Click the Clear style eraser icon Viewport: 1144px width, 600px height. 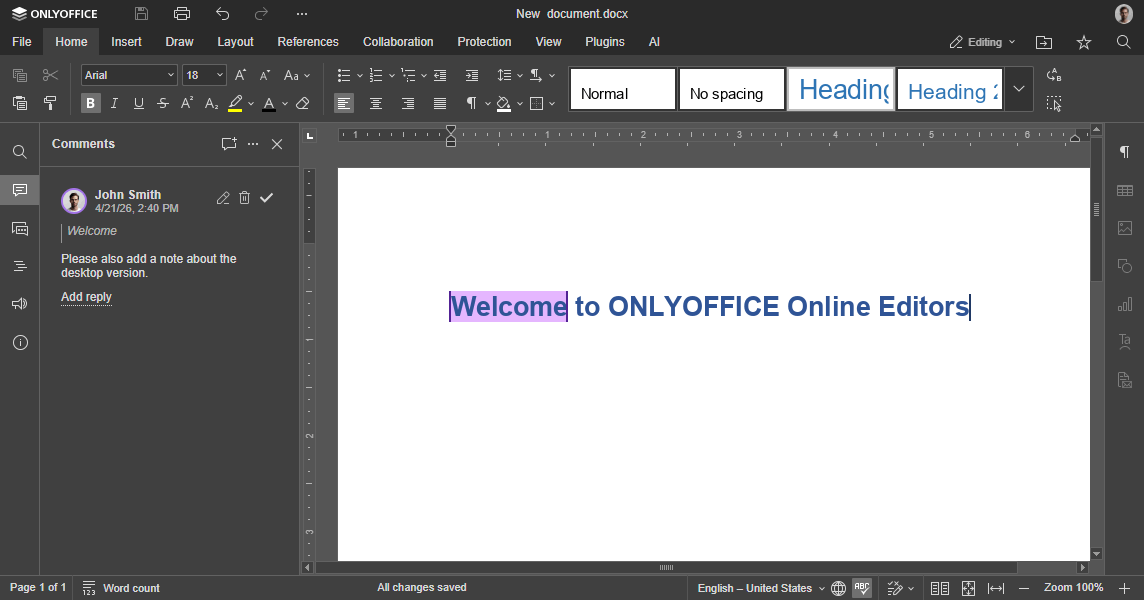tap(303, 103)
